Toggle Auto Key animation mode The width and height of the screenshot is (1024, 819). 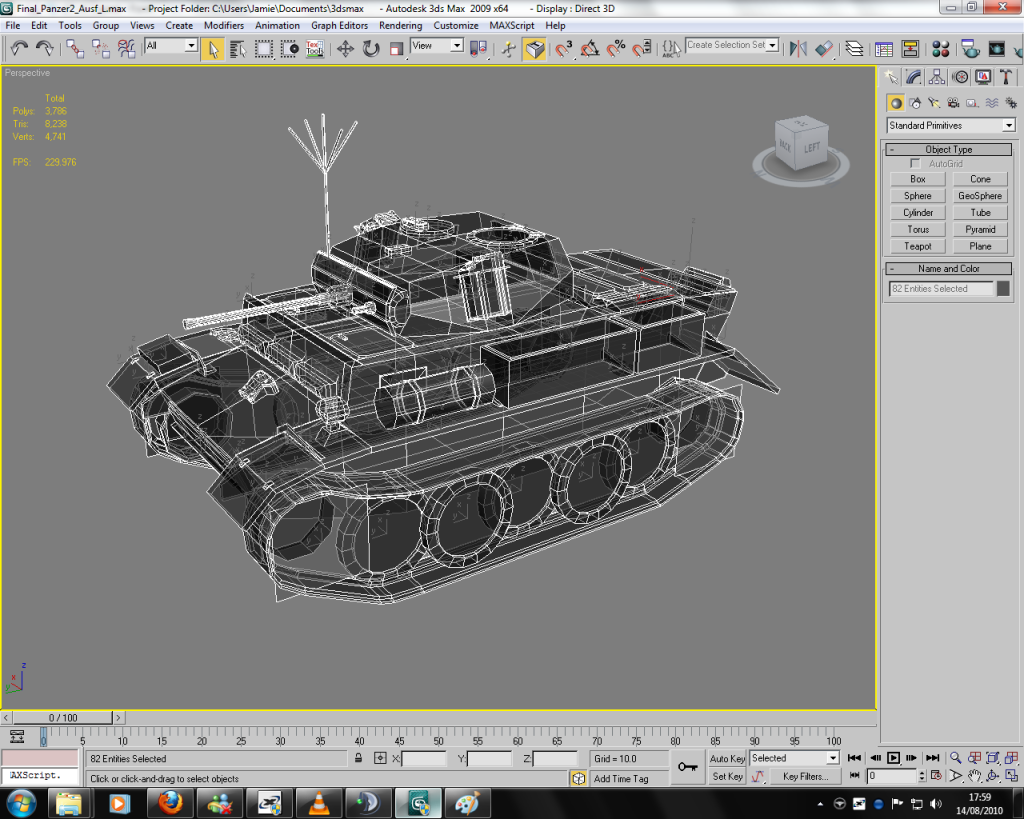point(727,759)
